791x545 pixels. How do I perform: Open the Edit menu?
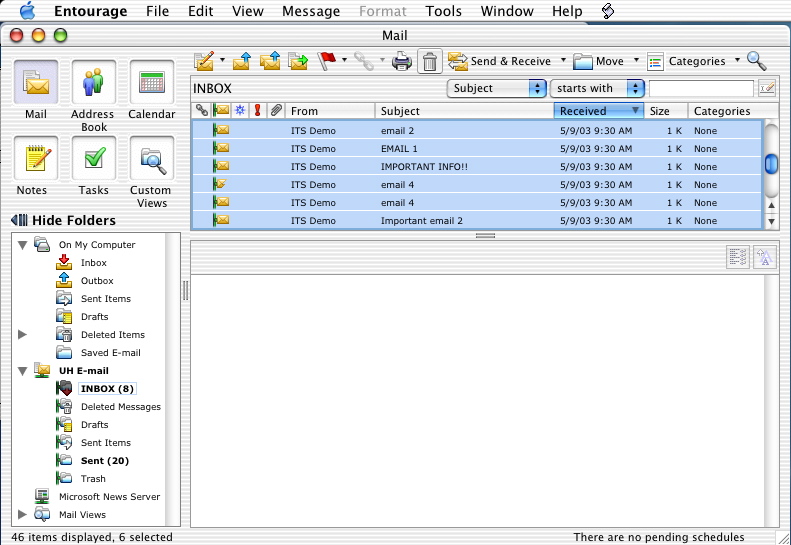click(201, 11)
